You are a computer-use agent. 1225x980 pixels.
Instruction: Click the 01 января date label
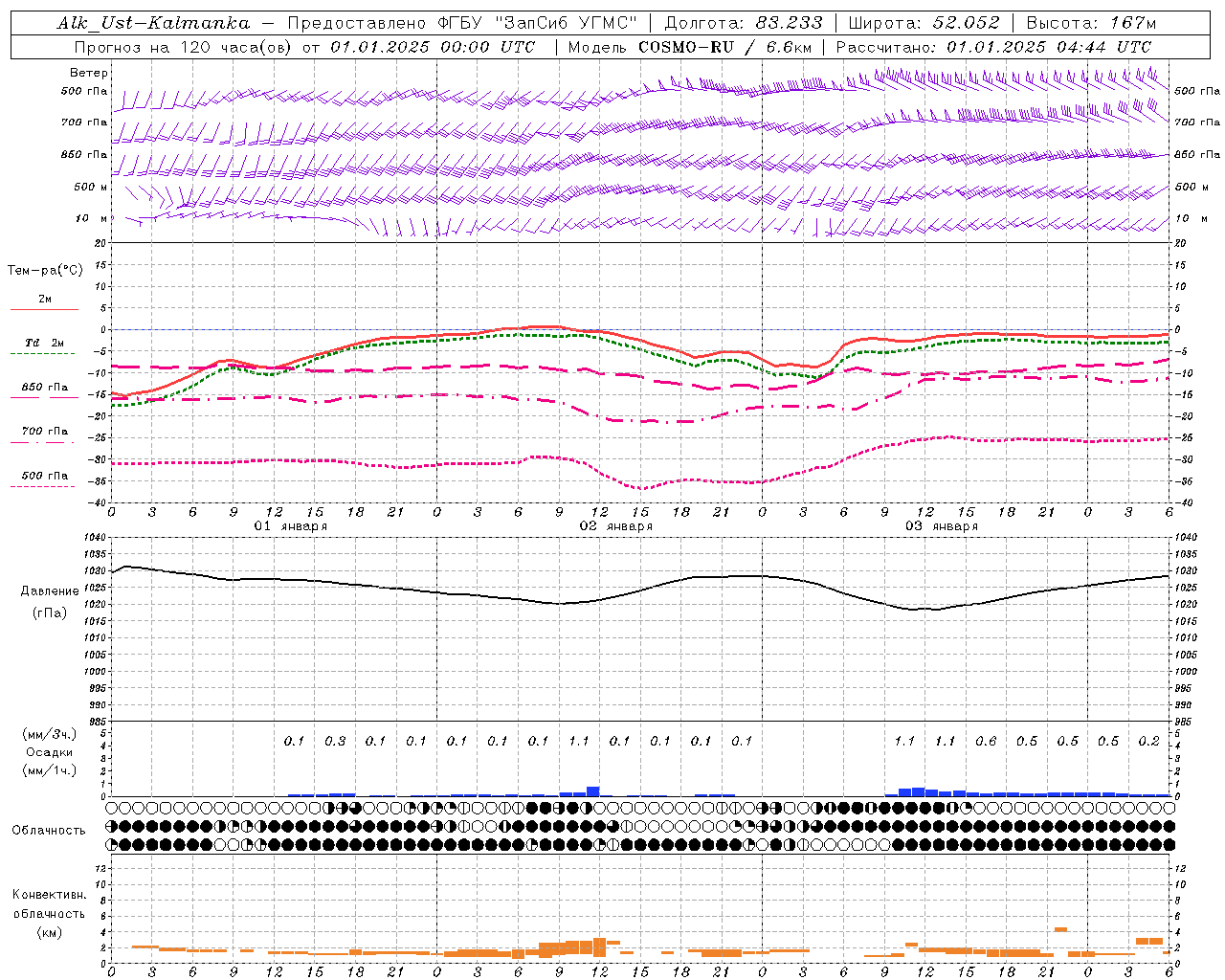pos(291,525)
